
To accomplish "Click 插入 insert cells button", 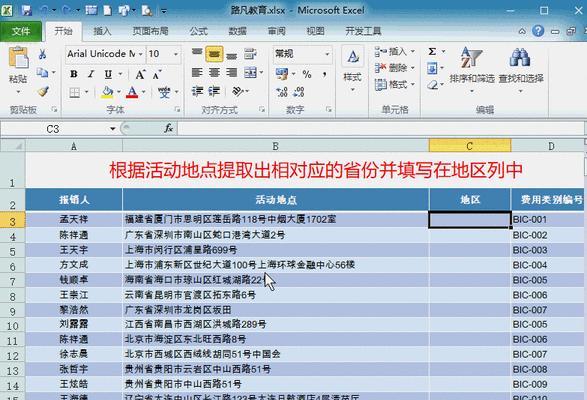I will coord(395,52).
